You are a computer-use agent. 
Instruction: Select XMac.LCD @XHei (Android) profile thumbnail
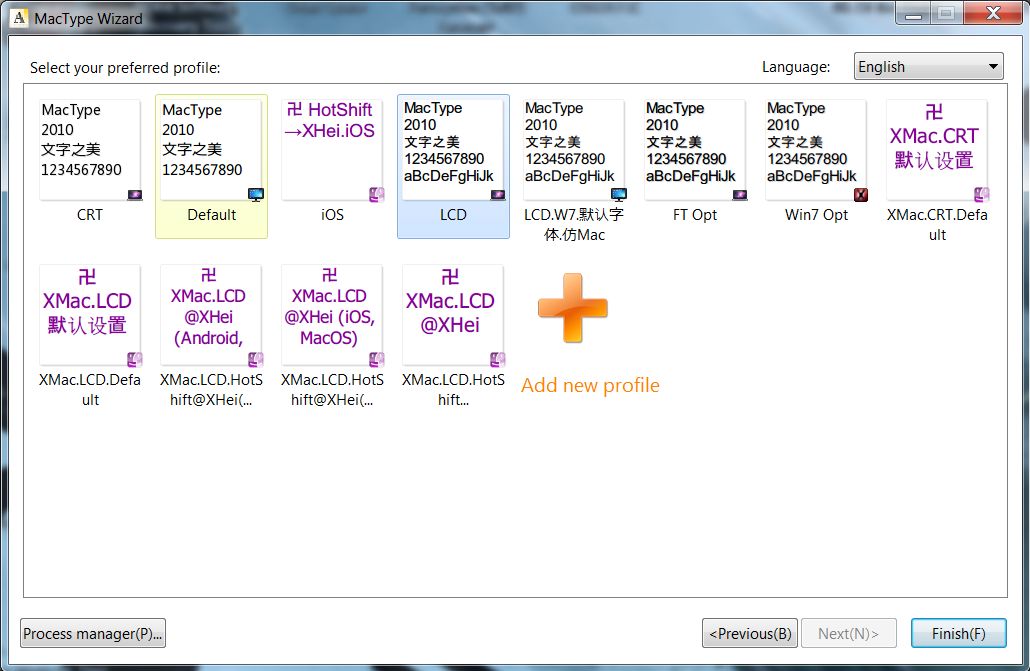[x=211, y=315]
